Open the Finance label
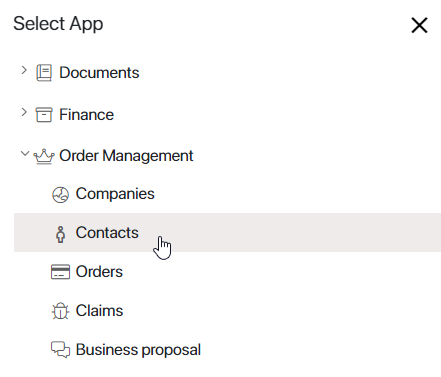Viewport: 441px width, 377px height. click(x=86, y=115)
